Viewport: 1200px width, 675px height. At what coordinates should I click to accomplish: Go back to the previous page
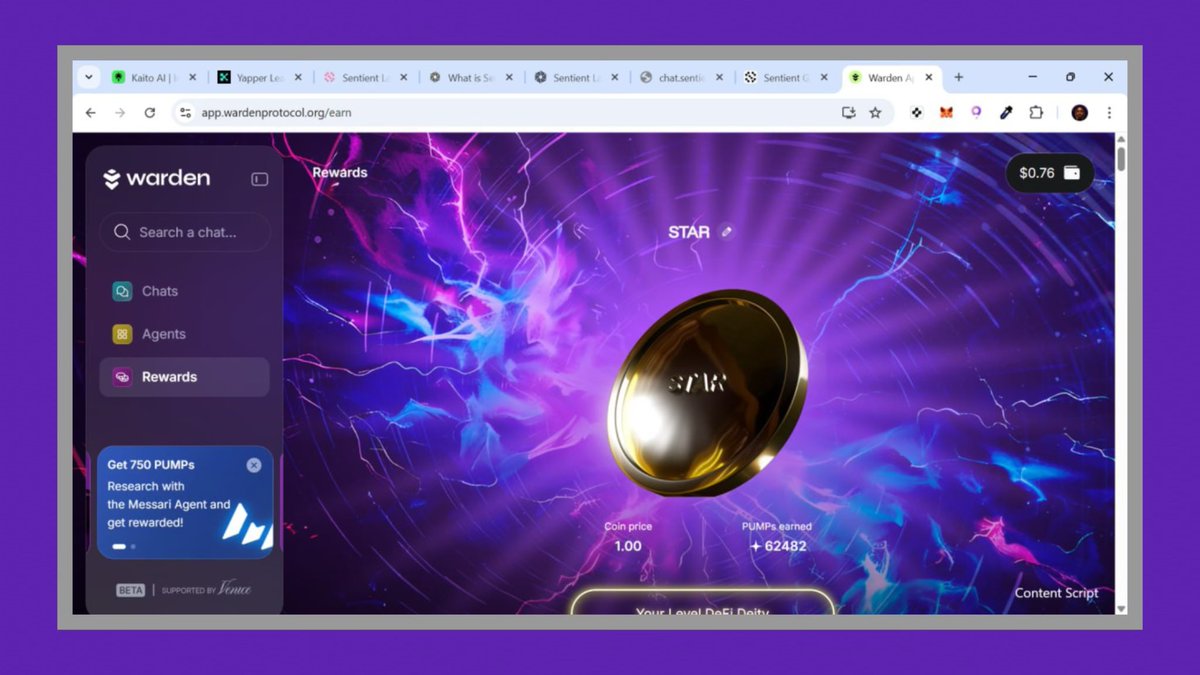coord(91,113)
